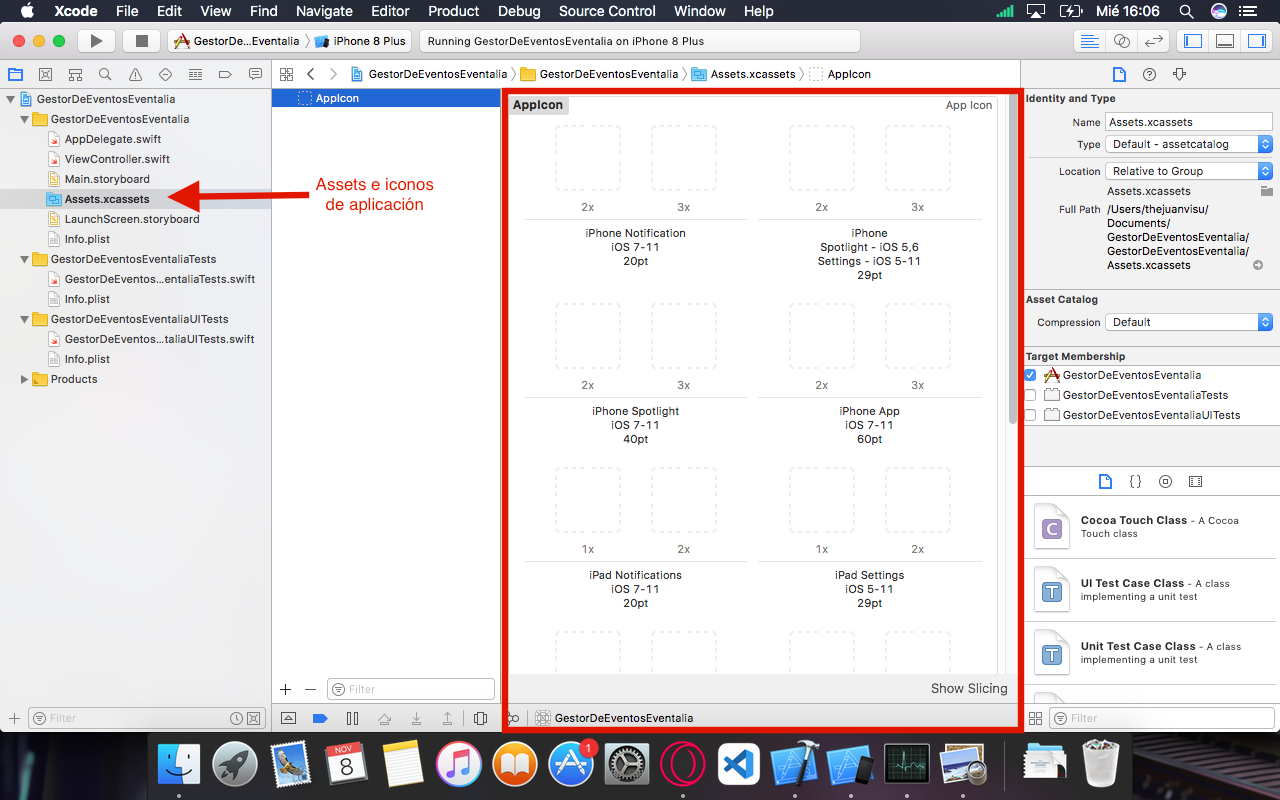Viewport: 1280px width, 800px height.
Task: Collapse the GestorDeEventosEventaliaTests group
Action: coord(25,259)
